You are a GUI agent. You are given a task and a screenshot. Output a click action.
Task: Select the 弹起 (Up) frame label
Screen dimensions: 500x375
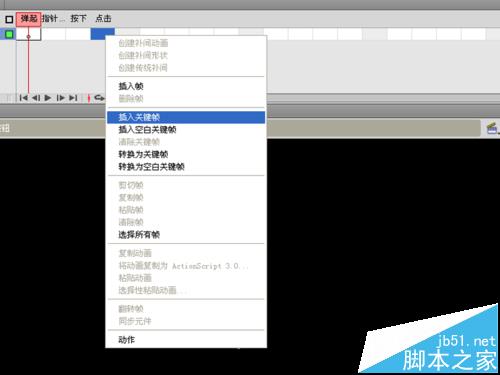(29, 19)
